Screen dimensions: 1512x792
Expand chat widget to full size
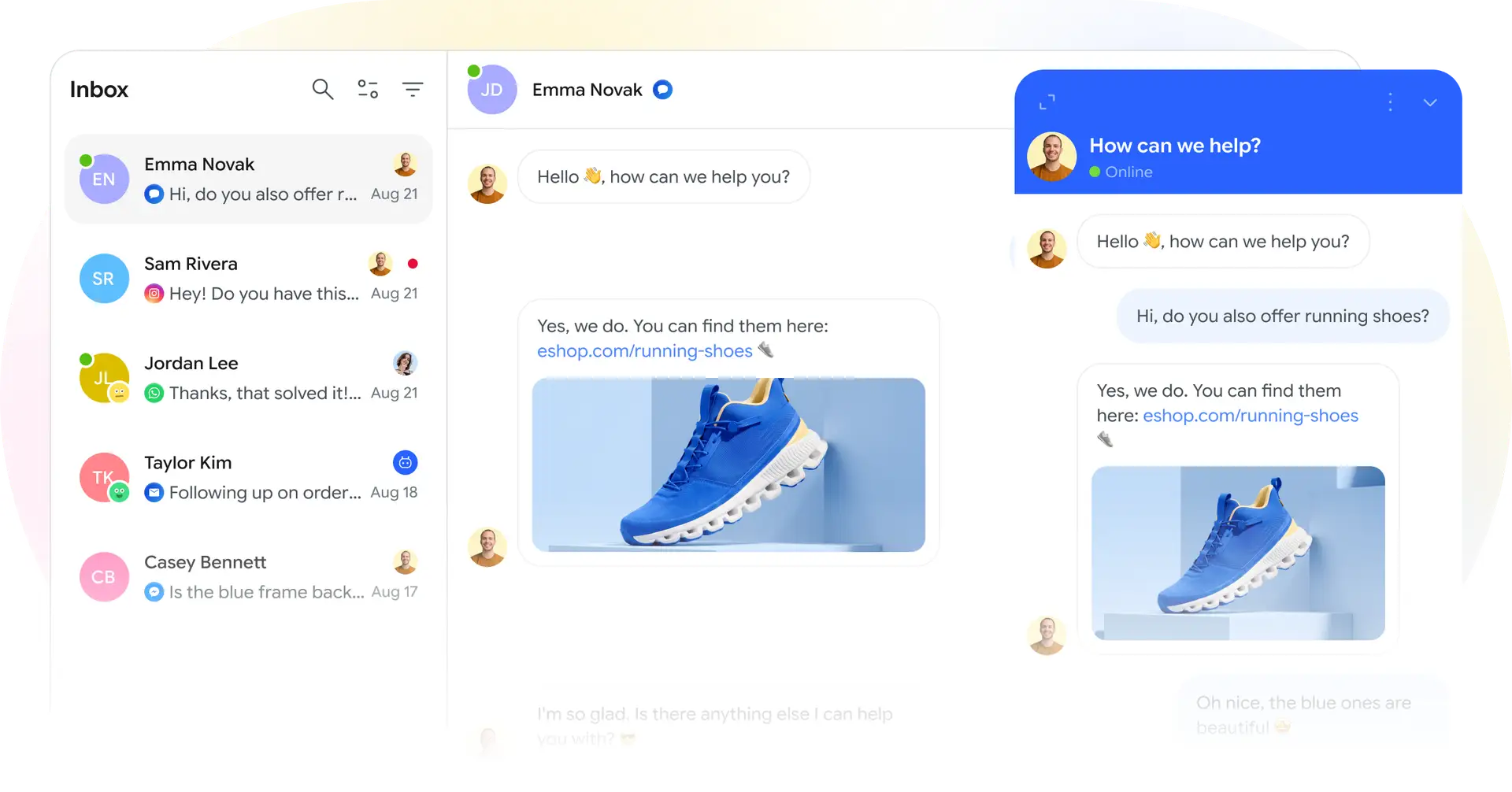(x=1047, y=102)
